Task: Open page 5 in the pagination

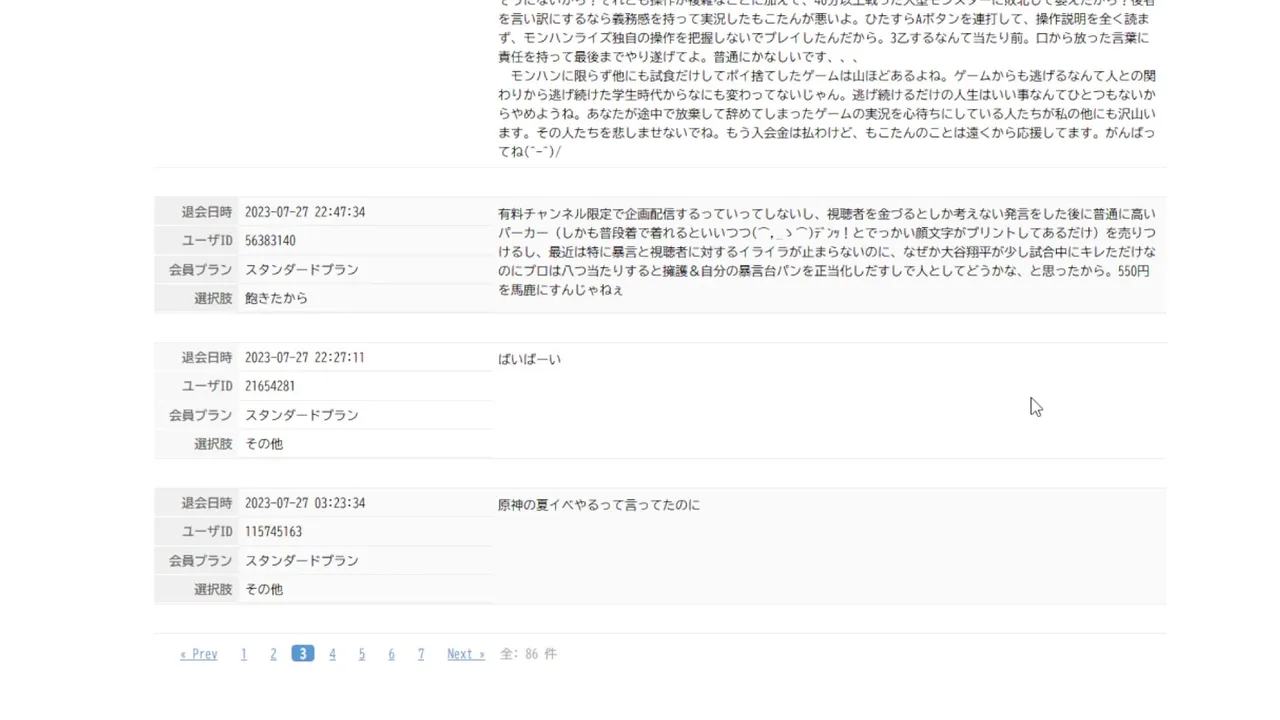Action: [362, 654]
